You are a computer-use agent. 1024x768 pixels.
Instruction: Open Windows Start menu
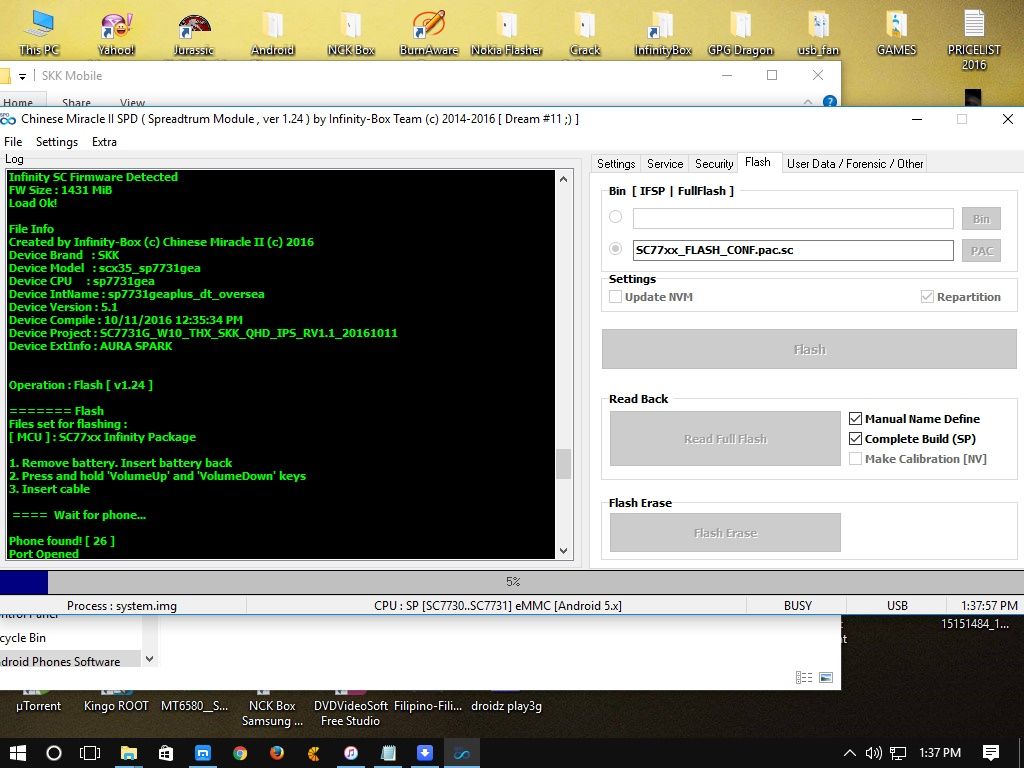point(18,753)
